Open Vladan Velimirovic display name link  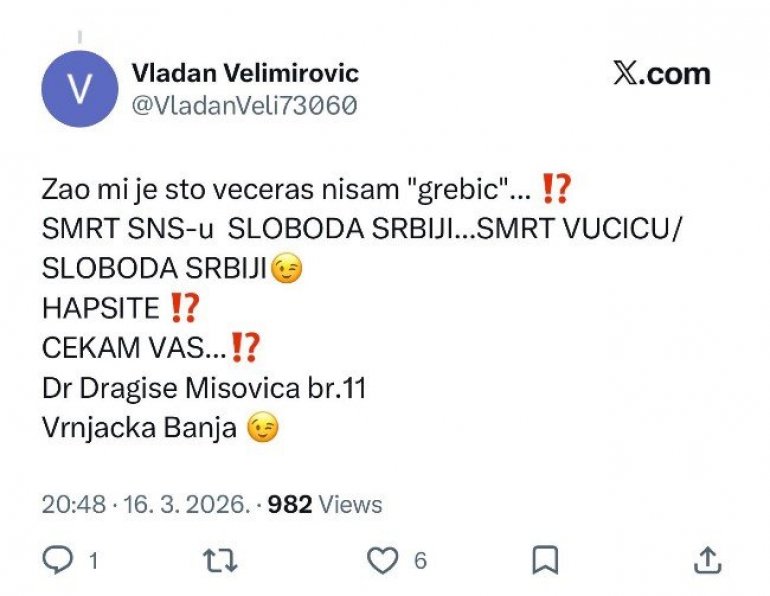[245, 73]
